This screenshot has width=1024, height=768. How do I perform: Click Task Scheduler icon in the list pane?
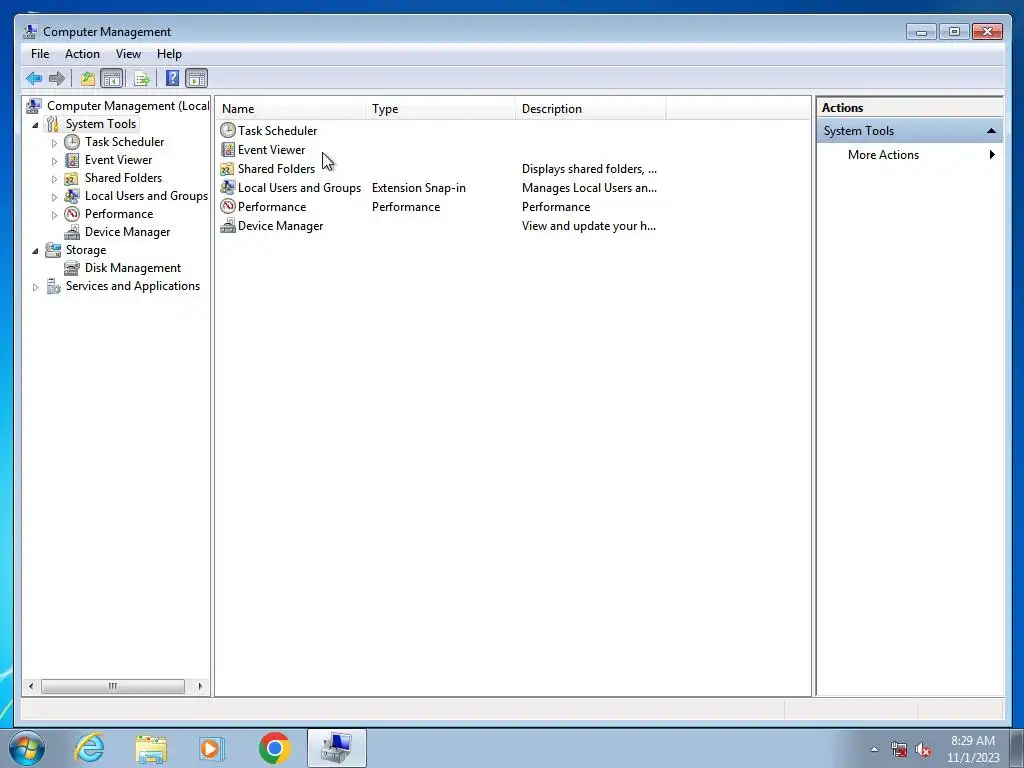pyautogui.click(x=227, y=131)
